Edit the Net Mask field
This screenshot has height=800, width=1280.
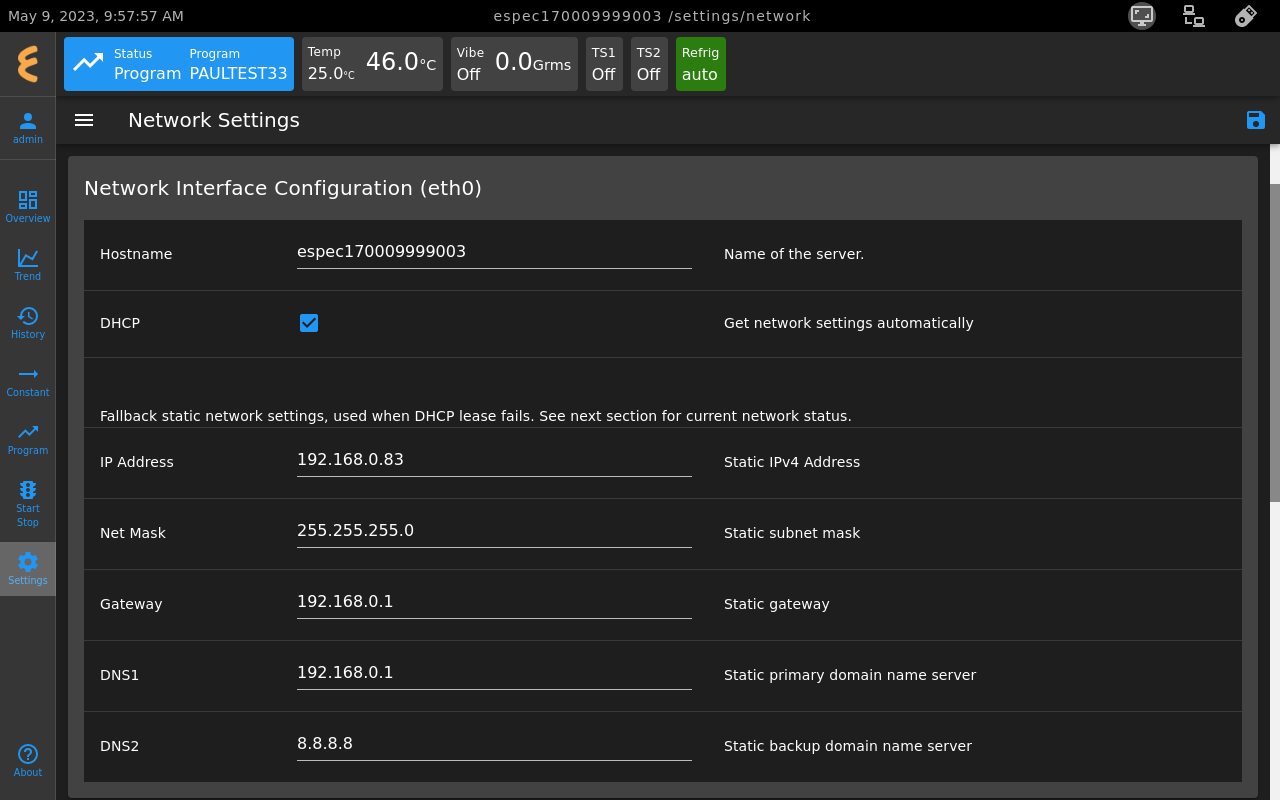tap(494, 532)
